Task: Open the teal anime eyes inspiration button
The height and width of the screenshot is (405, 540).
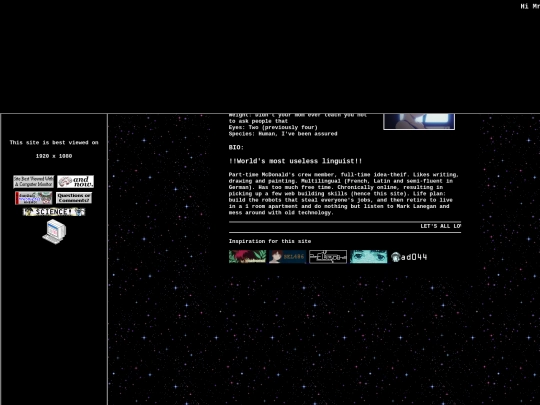Action: [368, 257]
